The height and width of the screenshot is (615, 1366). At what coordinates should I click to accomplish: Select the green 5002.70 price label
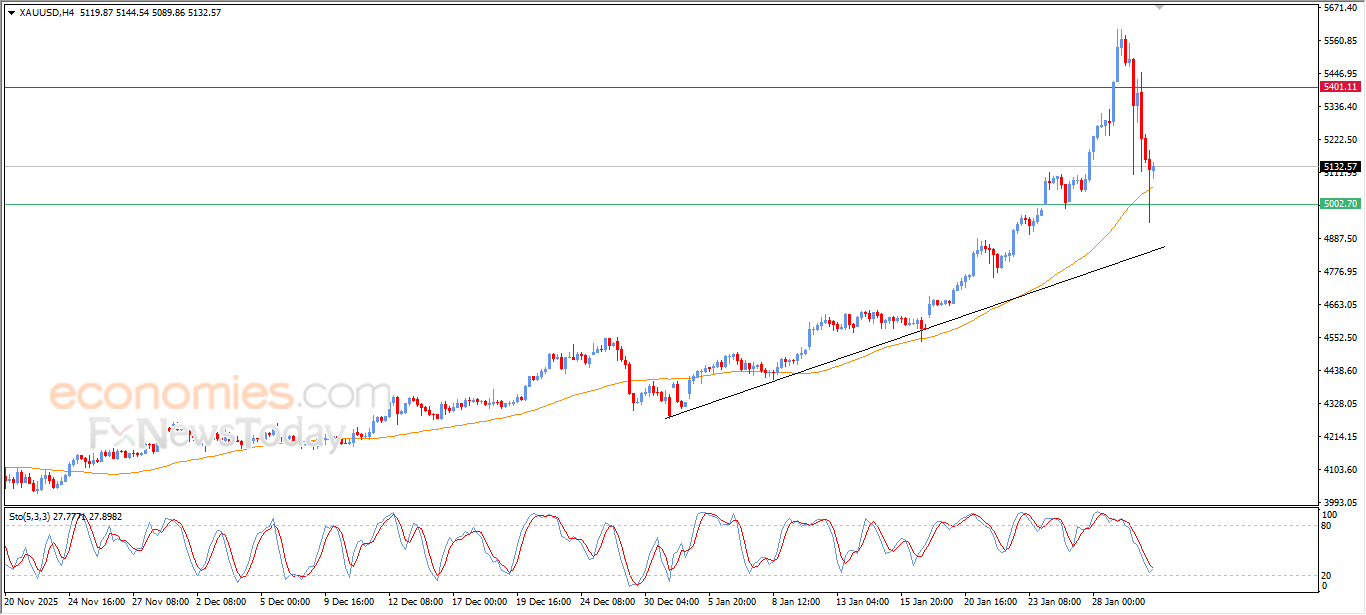tap(1339, 204)
